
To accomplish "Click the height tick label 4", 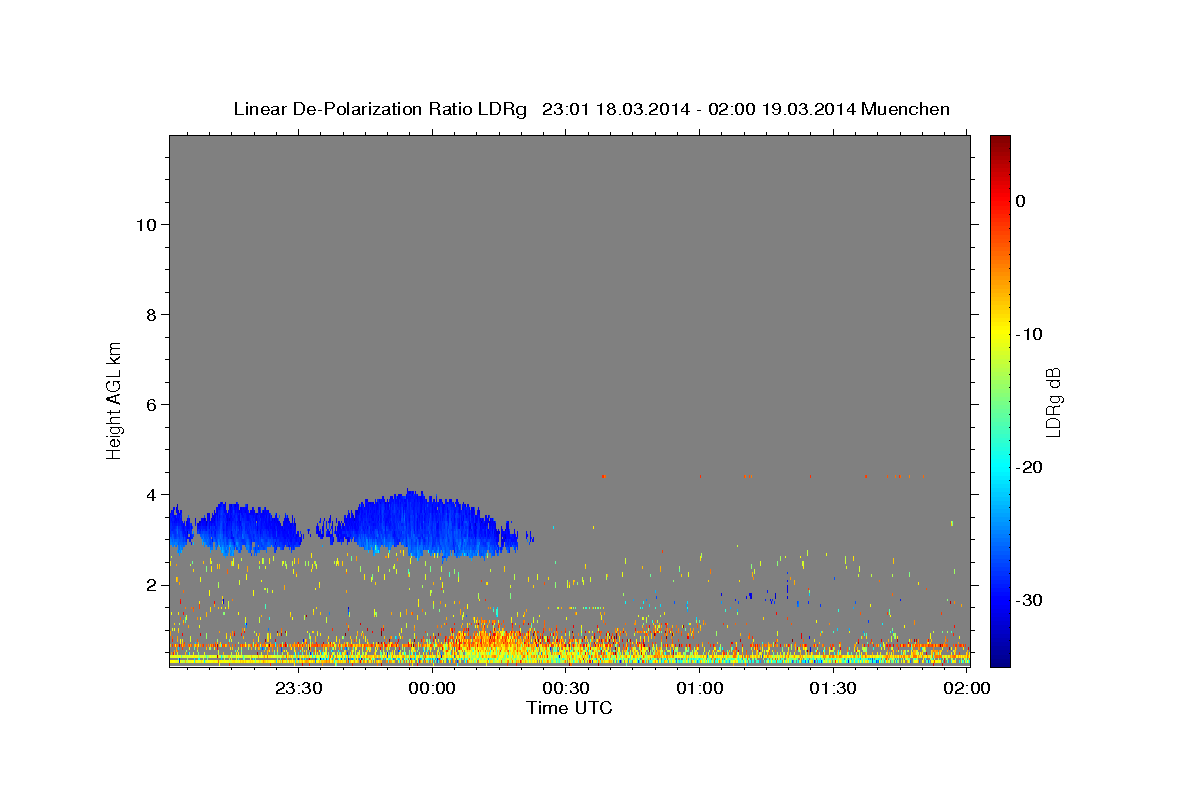I will (152, 494).
